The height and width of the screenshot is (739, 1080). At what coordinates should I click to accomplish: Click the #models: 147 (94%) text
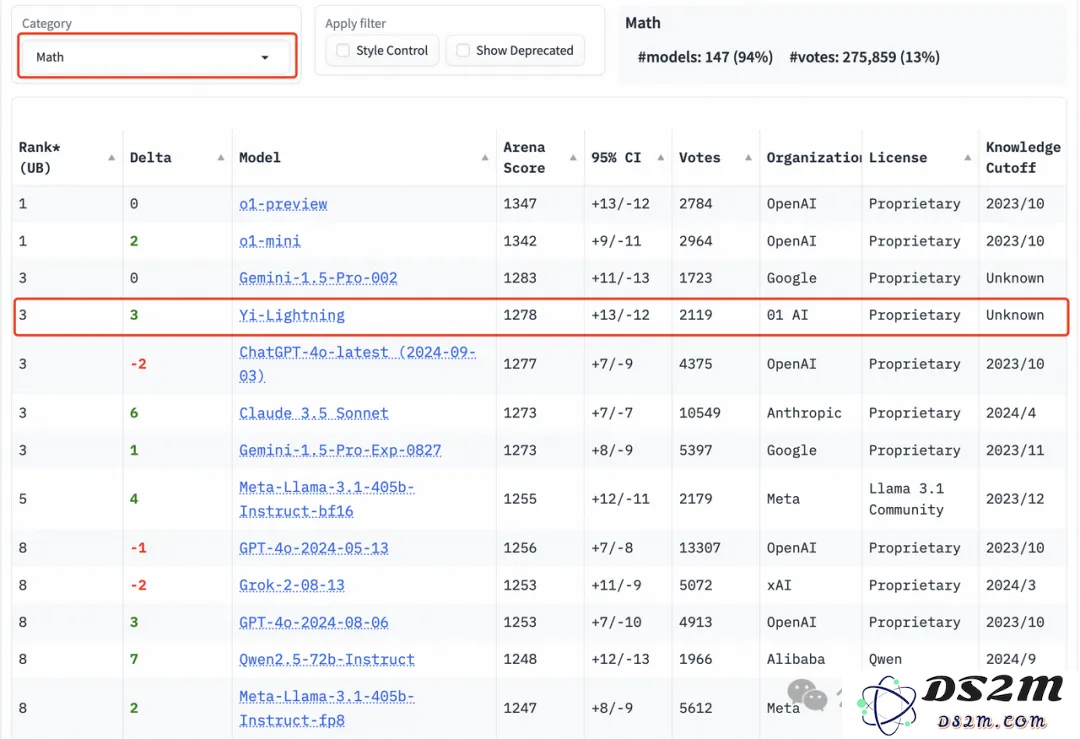tap(705, 57)
